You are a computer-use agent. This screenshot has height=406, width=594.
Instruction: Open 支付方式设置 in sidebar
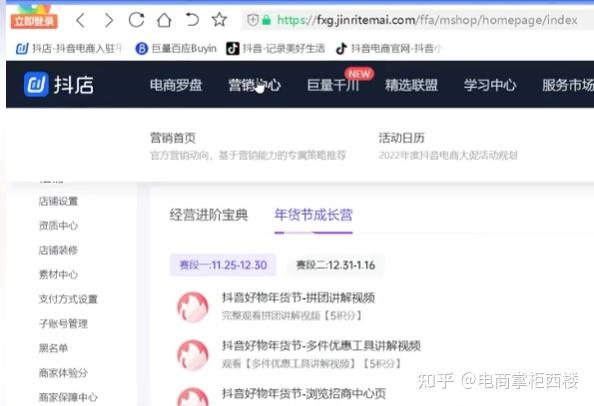tap(68, 299)
